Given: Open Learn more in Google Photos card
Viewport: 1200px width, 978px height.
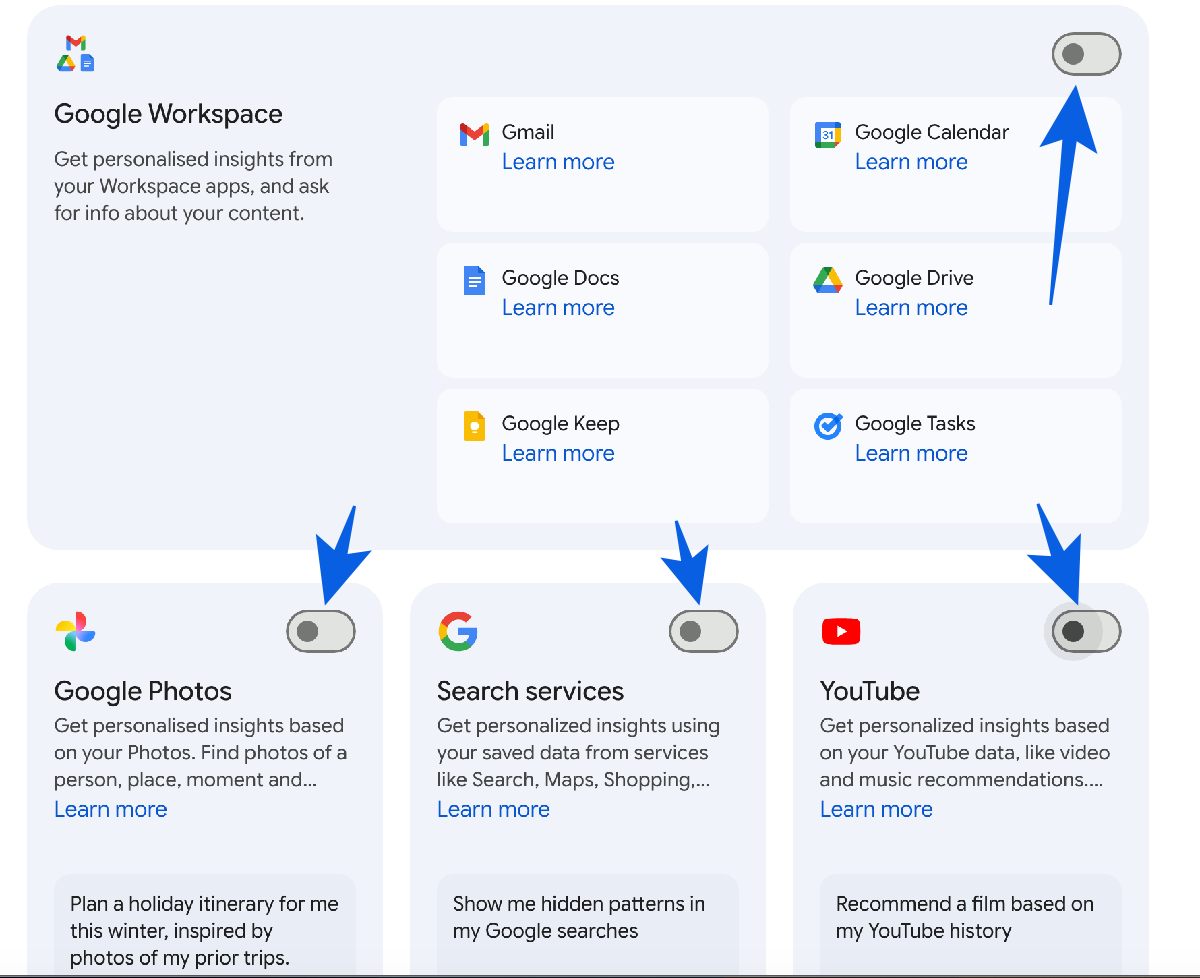Looking at the screenshot, I should [x=111, y=809].
